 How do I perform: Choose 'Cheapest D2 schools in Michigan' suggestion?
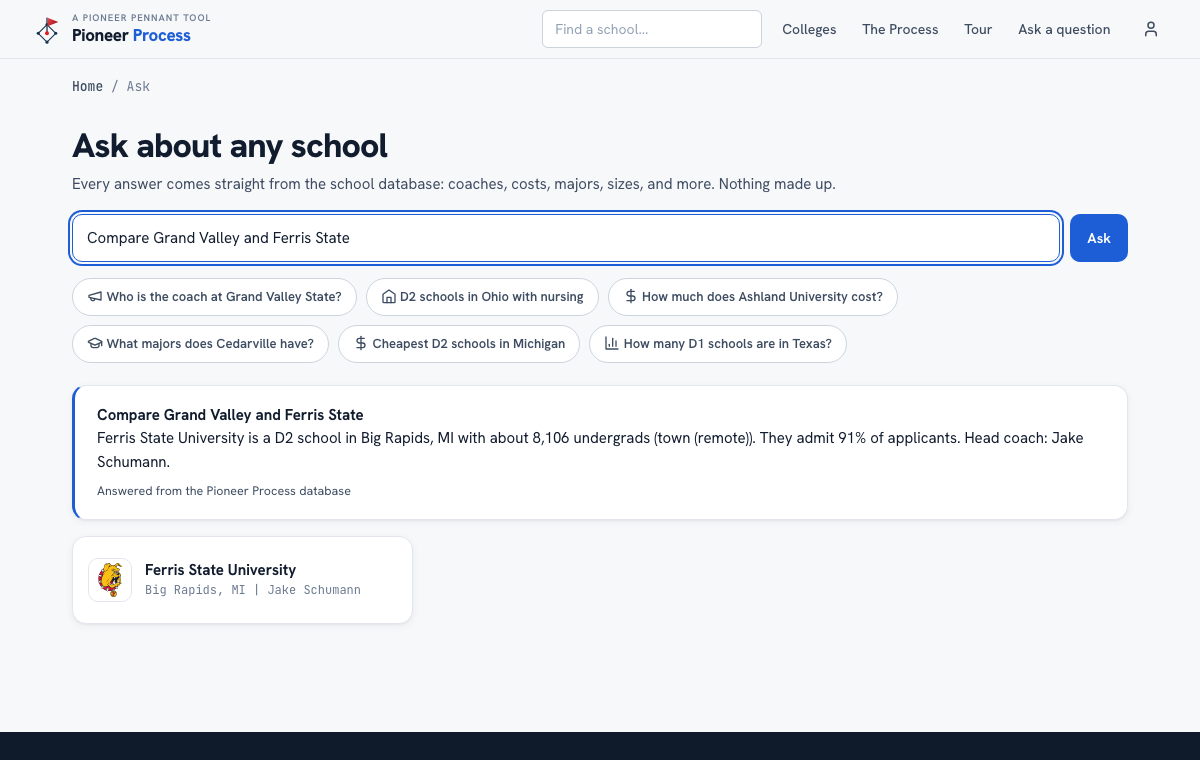tap(459, 344)
